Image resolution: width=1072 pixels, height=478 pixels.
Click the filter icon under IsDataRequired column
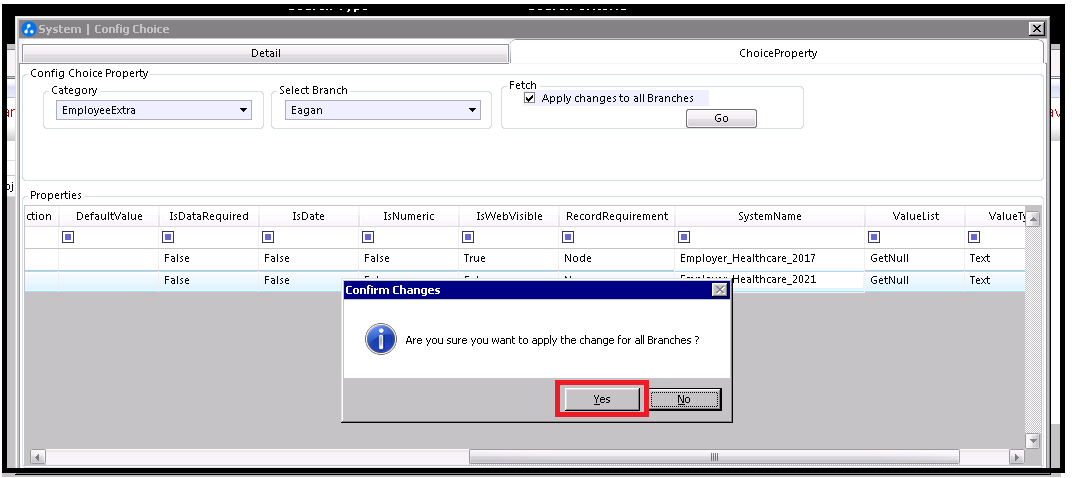point(168,237)
